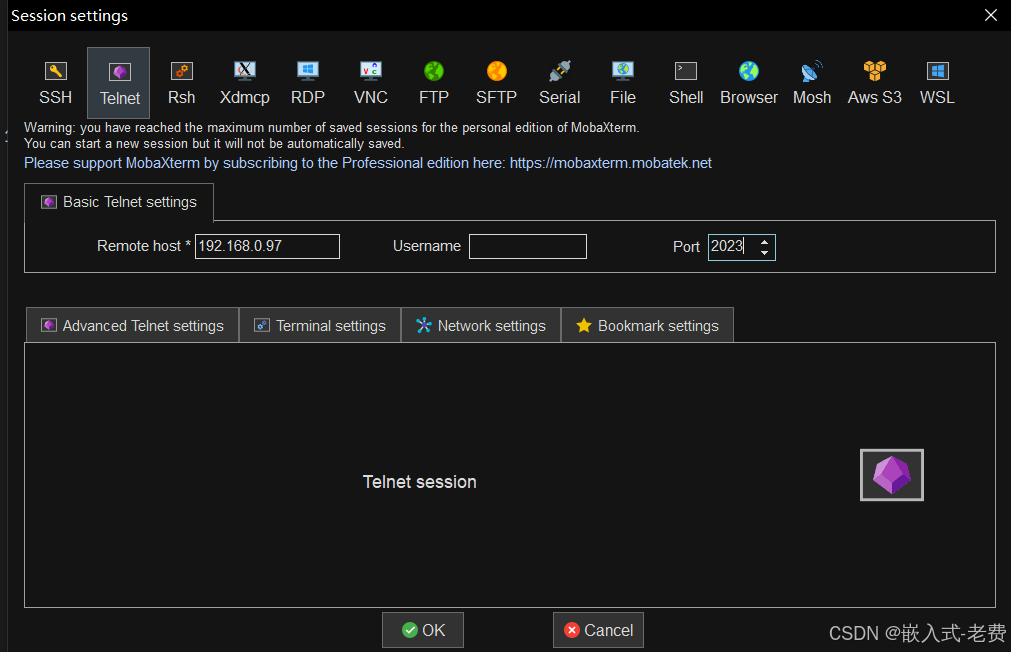Decrease the Port value with down arrow
1011x652 pixels.
[x=764, y=253]
